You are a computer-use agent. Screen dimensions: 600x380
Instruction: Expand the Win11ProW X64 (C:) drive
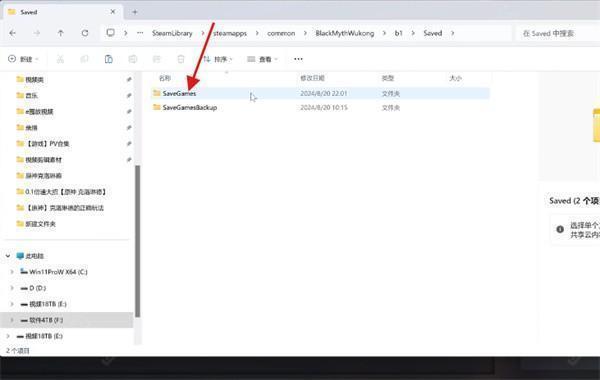pos(12,272)
